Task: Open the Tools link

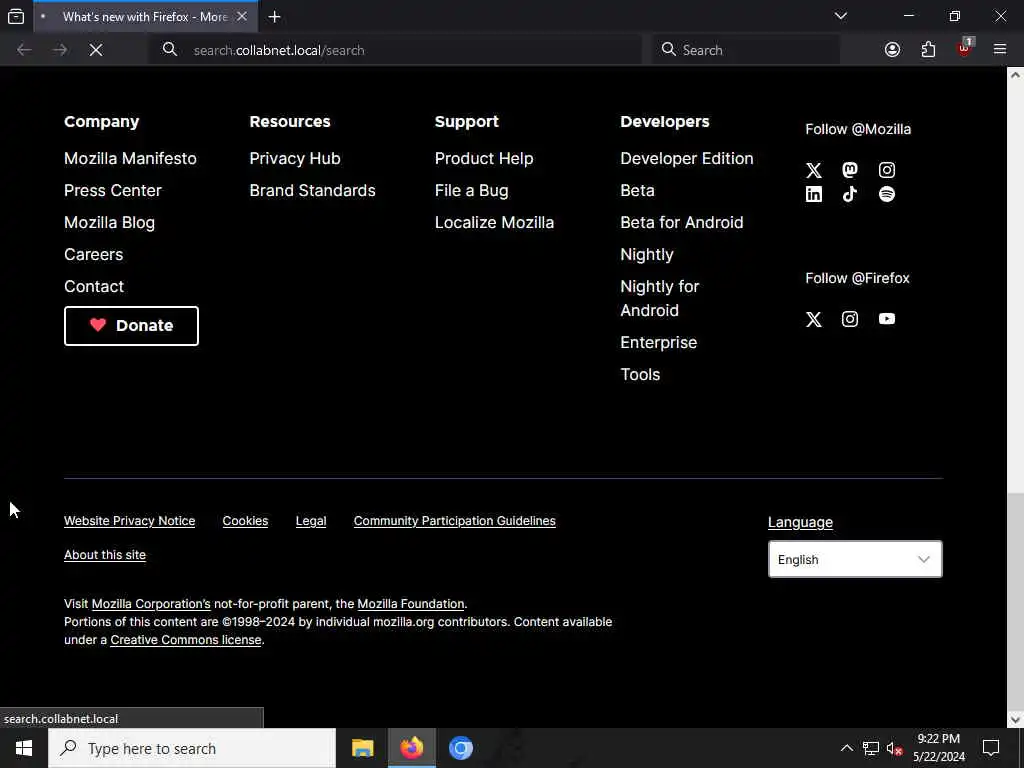Action: (640, 375)
